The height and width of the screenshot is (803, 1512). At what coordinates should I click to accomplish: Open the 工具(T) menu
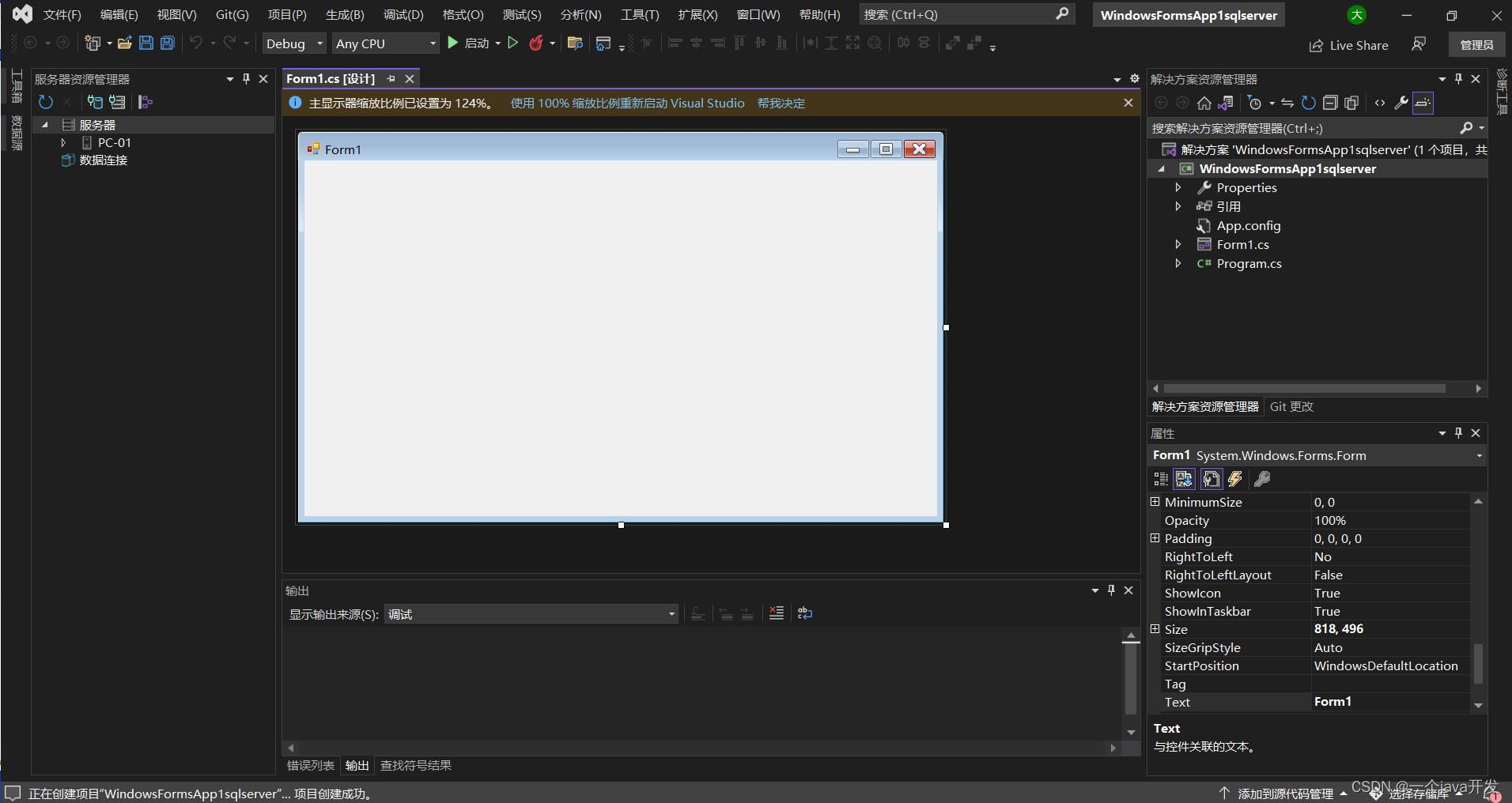pos(640,13)
